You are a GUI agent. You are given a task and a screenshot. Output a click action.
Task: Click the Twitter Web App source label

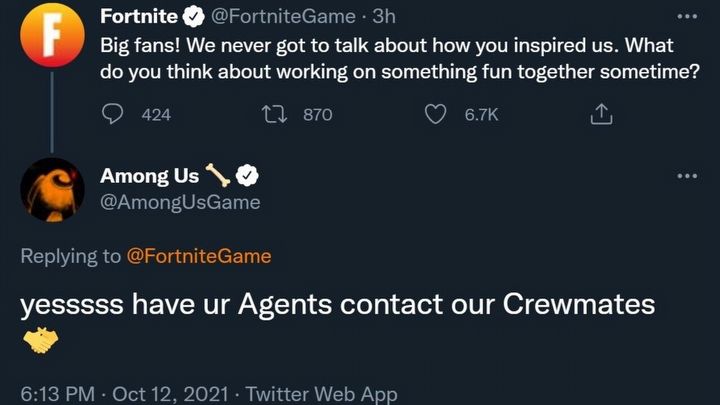[x=321, y=394]
